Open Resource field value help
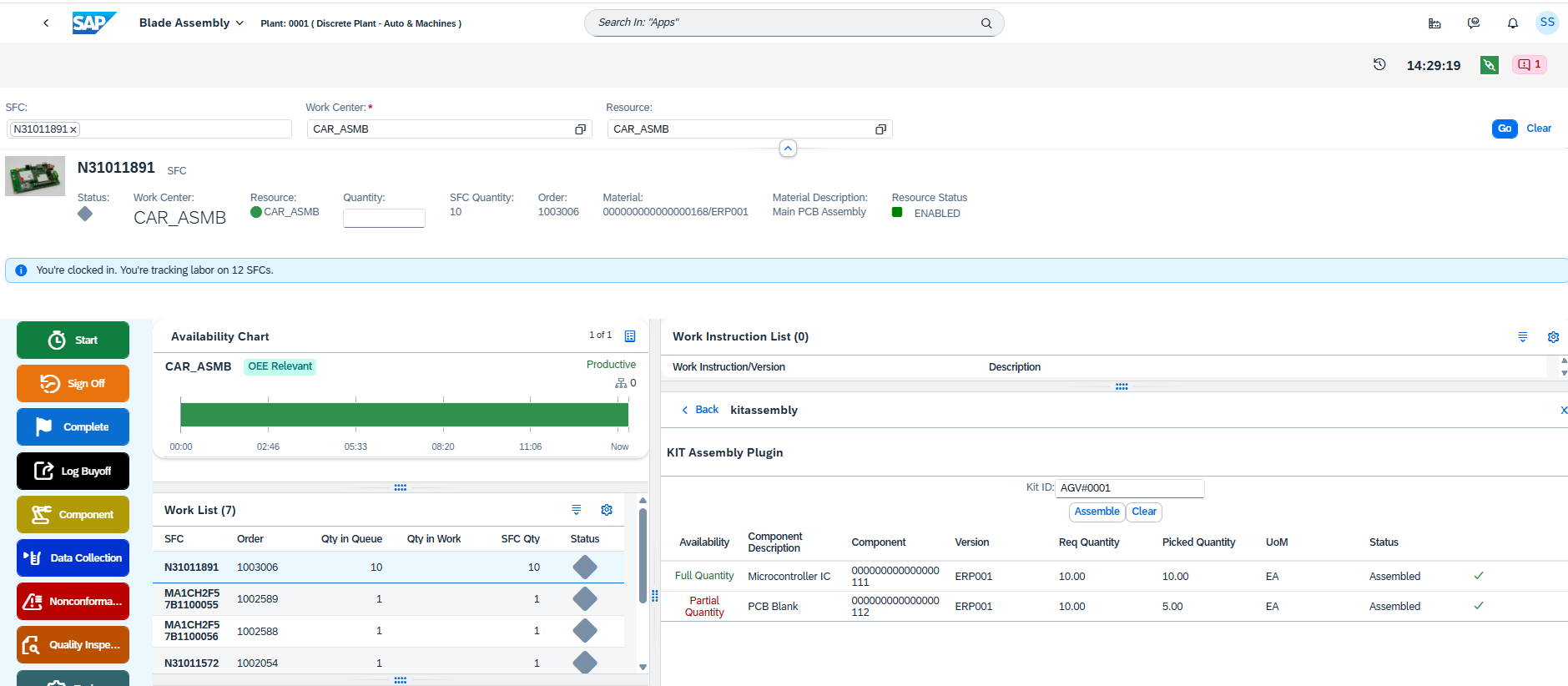 880,129
